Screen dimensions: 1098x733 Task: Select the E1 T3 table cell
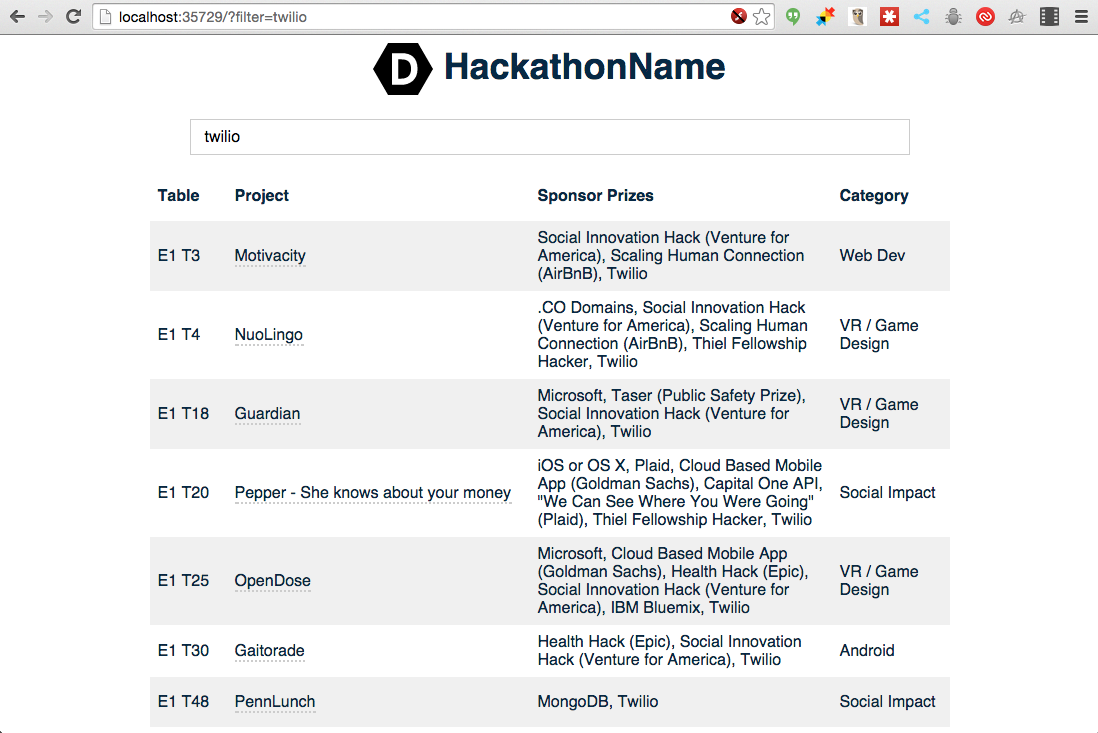point(179,256)
